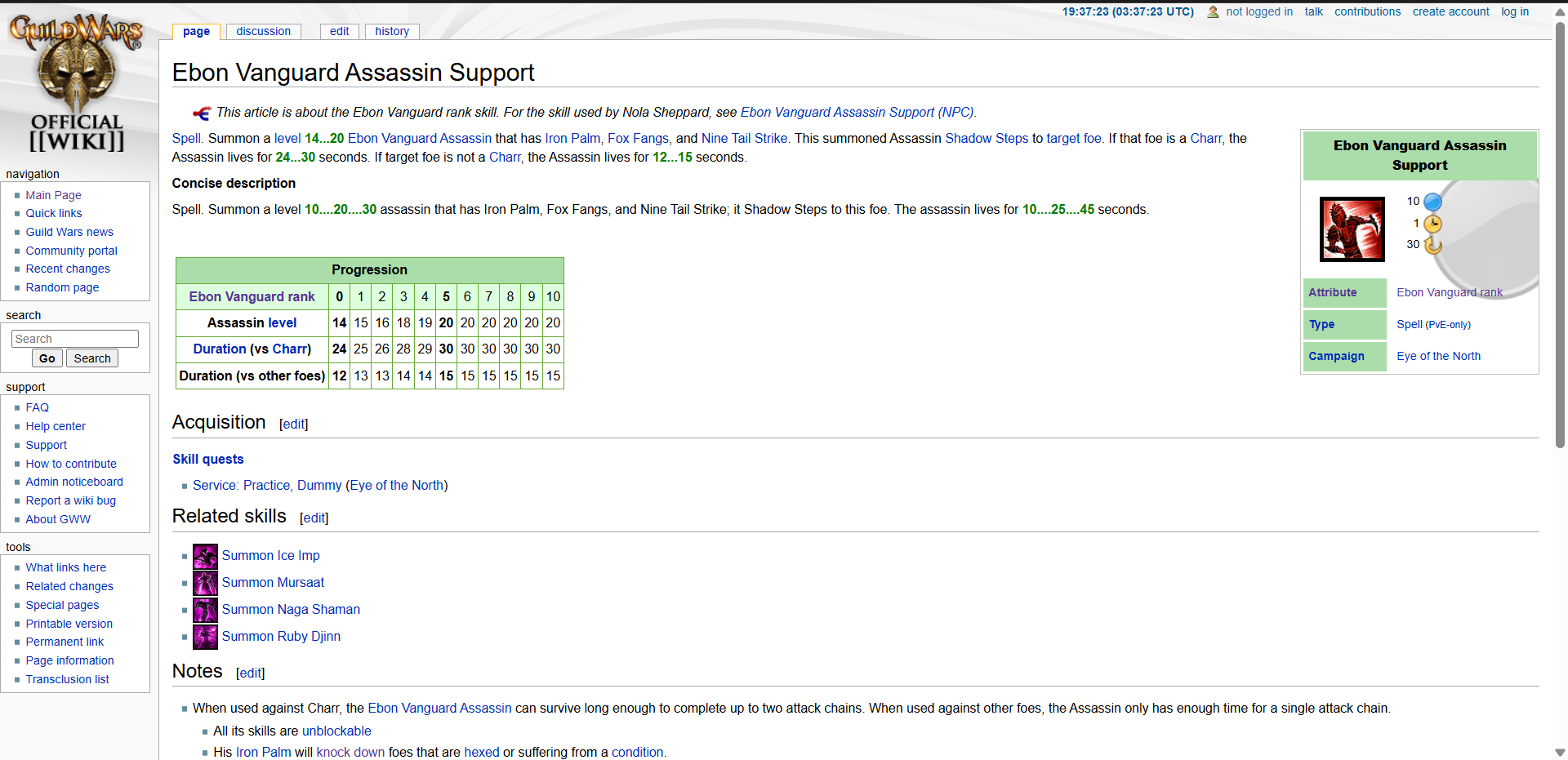
Task: Click the Shadow Steps link
Action: point(987,138)
